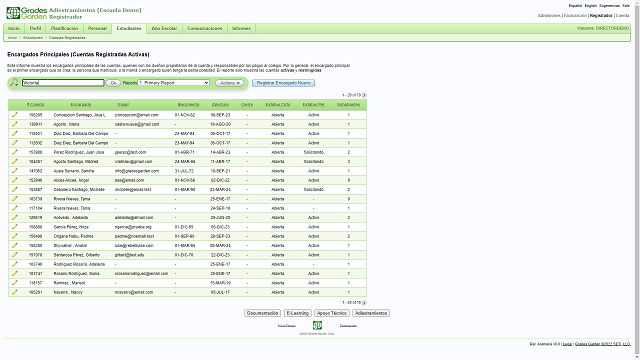Screen dimensions: 640x360
Task: Sort by the Apertura column header
Action: [x=220, y=104]
